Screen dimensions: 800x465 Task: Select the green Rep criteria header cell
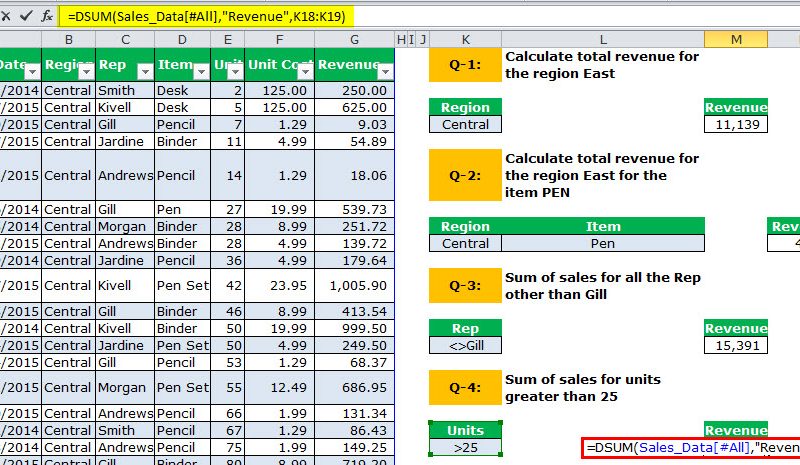(465, 328)
